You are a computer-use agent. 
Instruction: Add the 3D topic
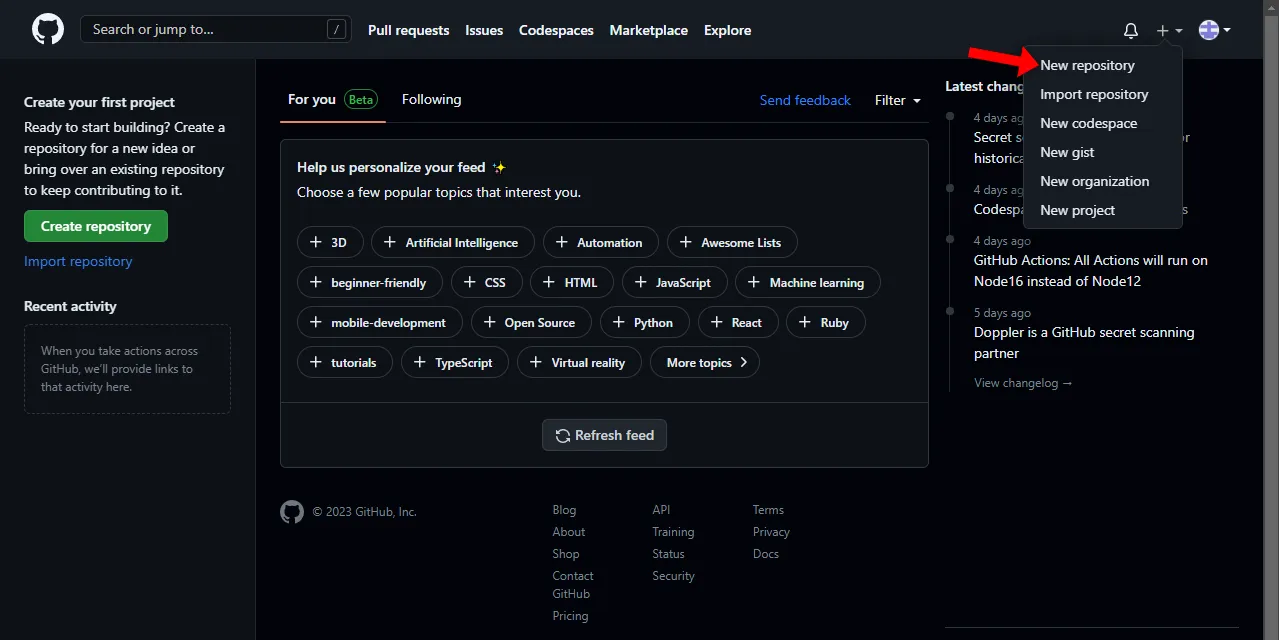(x=330, y=242)
